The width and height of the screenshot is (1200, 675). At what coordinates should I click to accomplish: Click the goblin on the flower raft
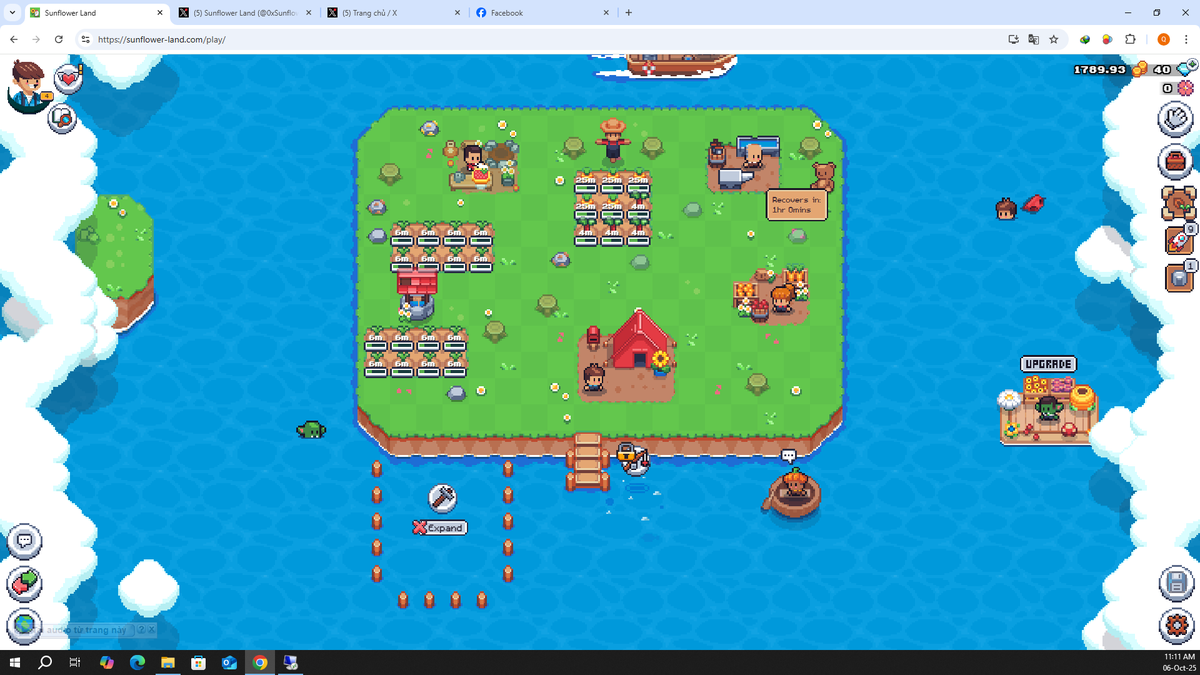[x=1047, y=410]
